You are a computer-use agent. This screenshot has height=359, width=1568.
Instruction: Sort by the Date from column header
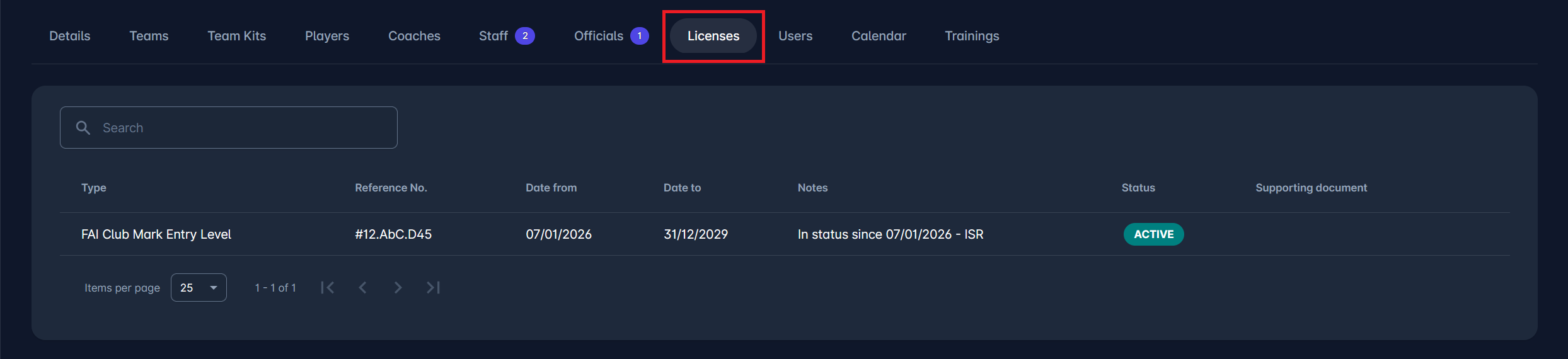click(551, 188)
